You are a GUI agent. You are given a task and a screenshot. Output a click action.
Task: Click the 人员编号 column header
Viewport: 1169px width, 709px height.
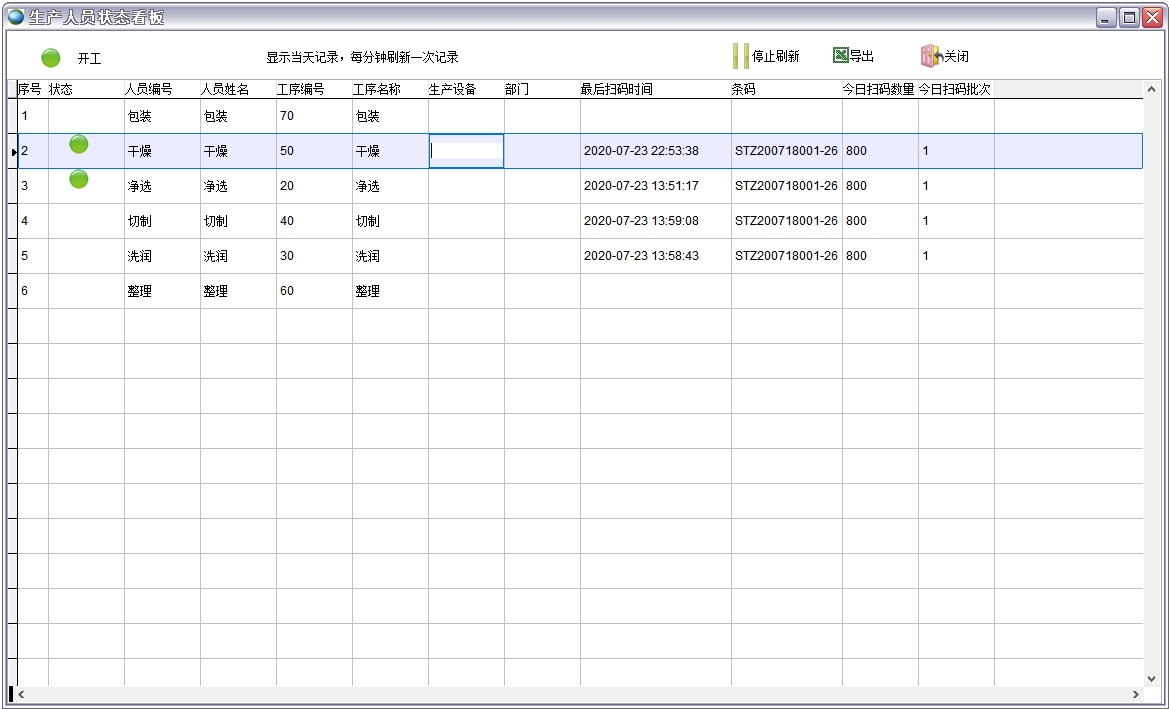[149, 90]
